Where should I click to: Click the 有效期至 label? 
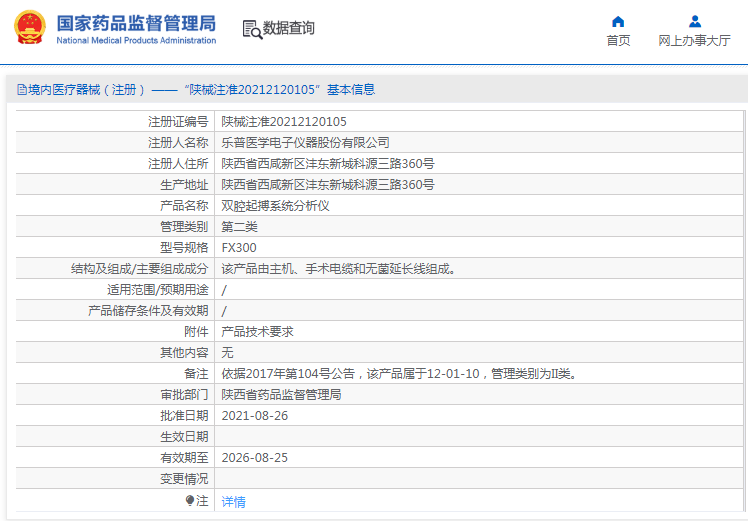point(185,458)
